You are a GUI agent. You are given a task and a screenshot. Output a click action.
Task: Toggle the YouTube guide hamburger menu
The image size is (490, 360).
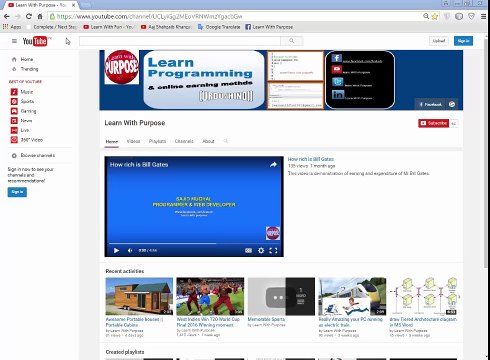(x=14, y=41)
